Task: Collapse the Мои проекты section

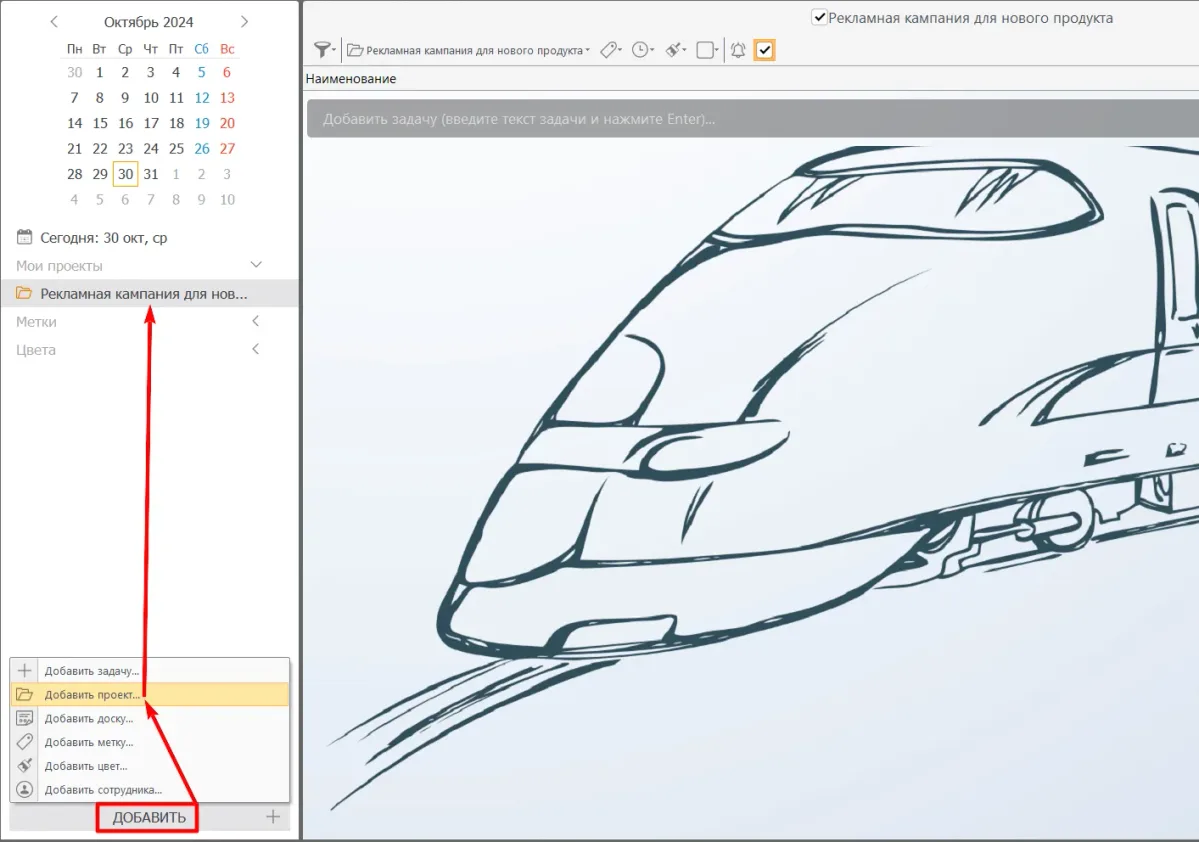Action: [x=256, y=265]
